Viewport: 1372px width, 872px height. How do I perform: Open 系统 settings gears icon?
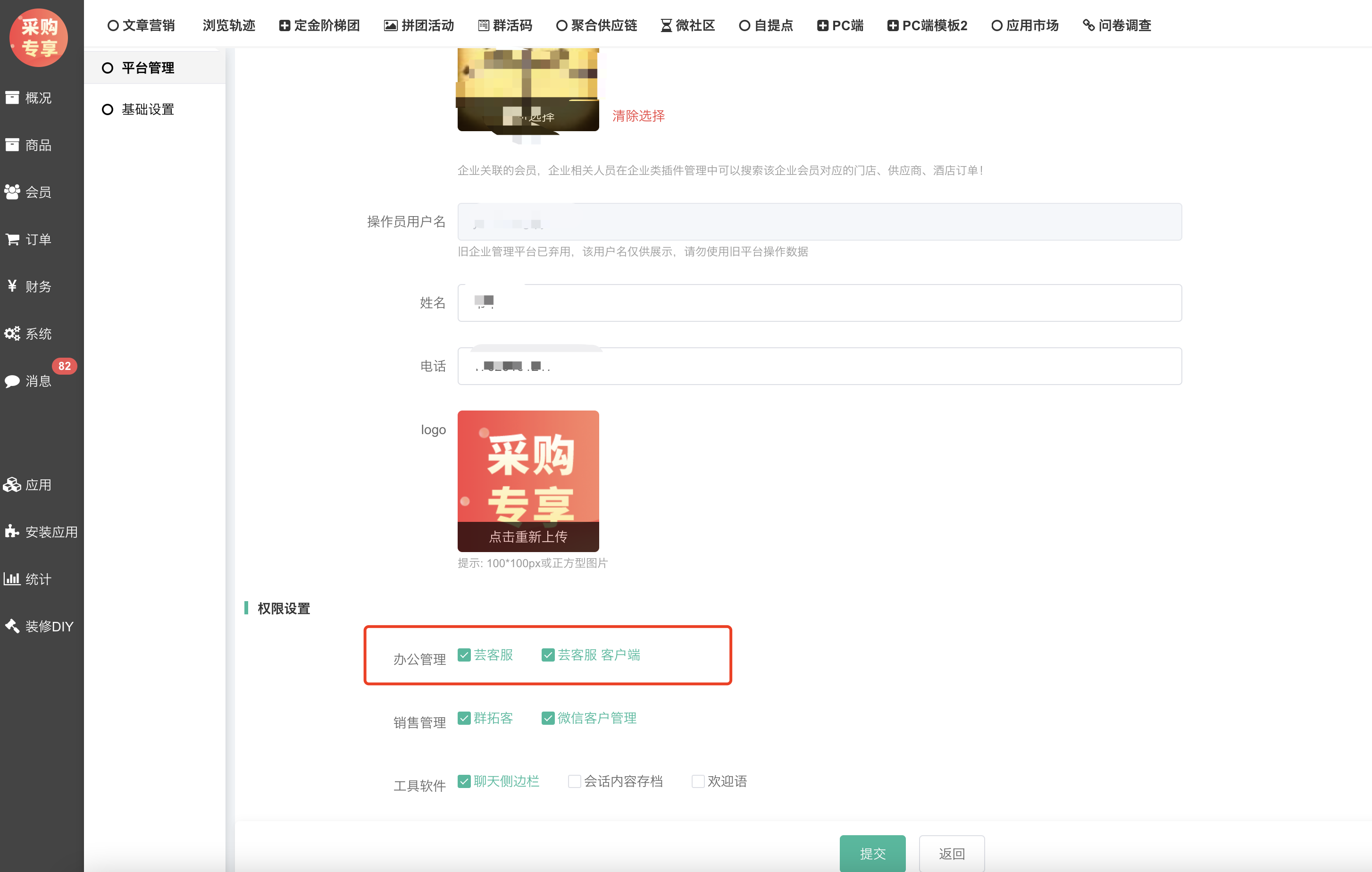click(13, 334)
